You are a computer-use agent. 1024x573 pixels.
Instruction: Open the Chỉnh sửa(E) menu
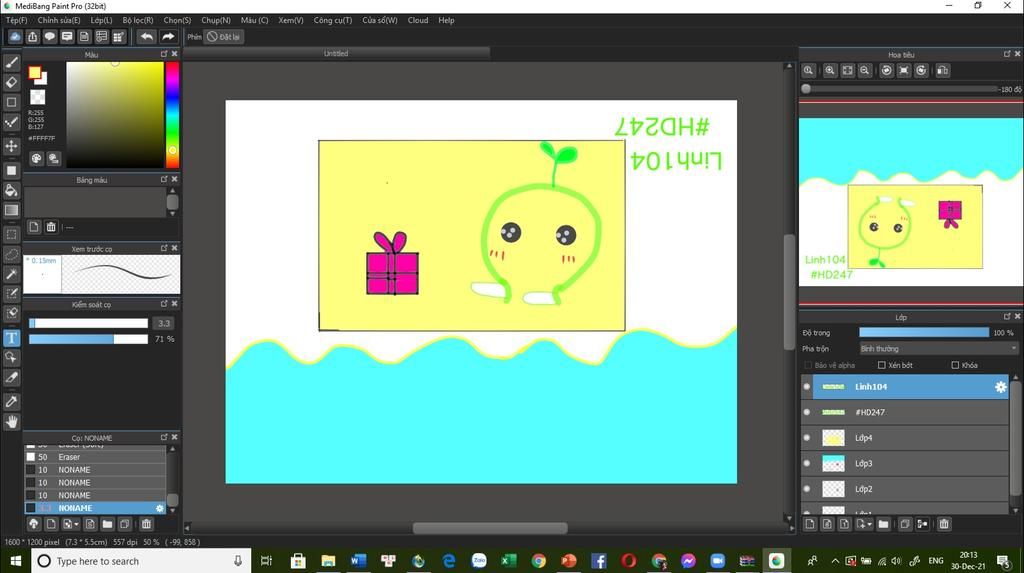click(59, 20)
